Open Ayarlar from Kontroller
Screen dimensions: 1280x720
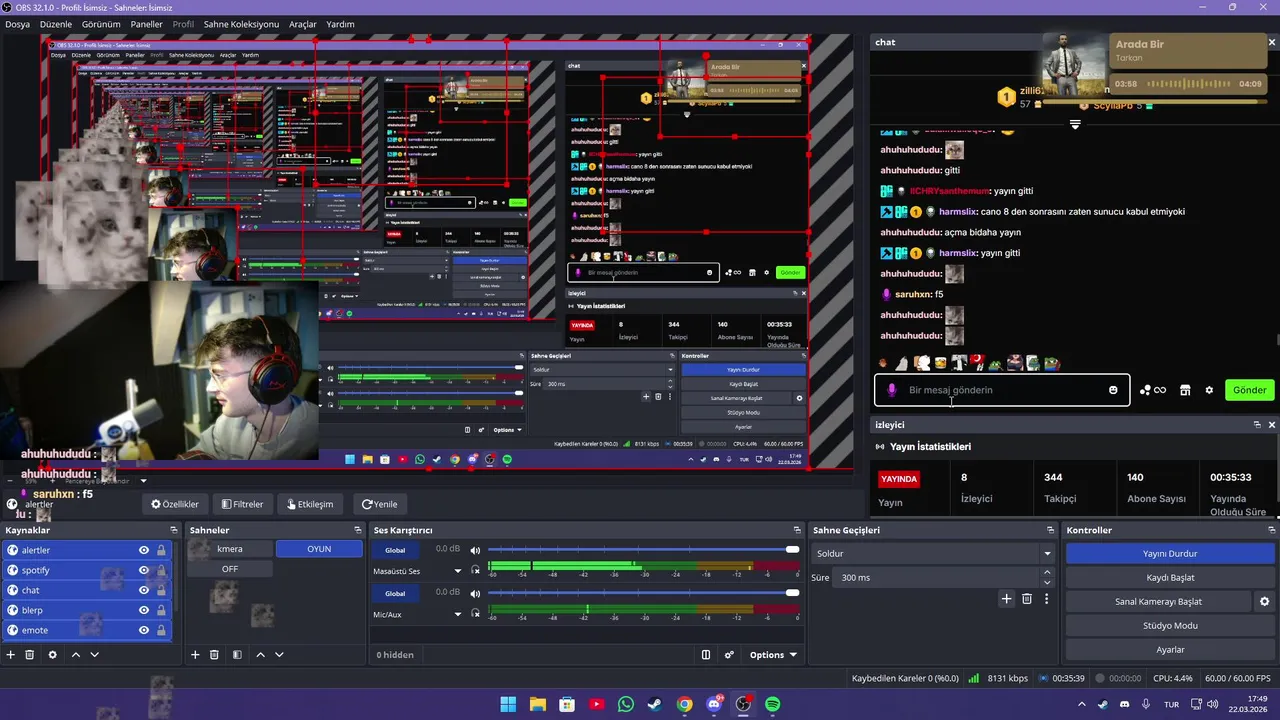[1170, 650]
